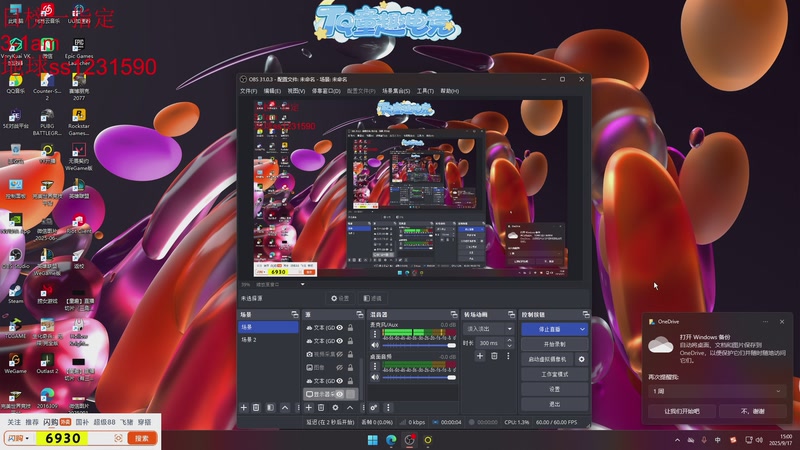Toggle lock on first 文本 (GDI) source

point(351,328)
